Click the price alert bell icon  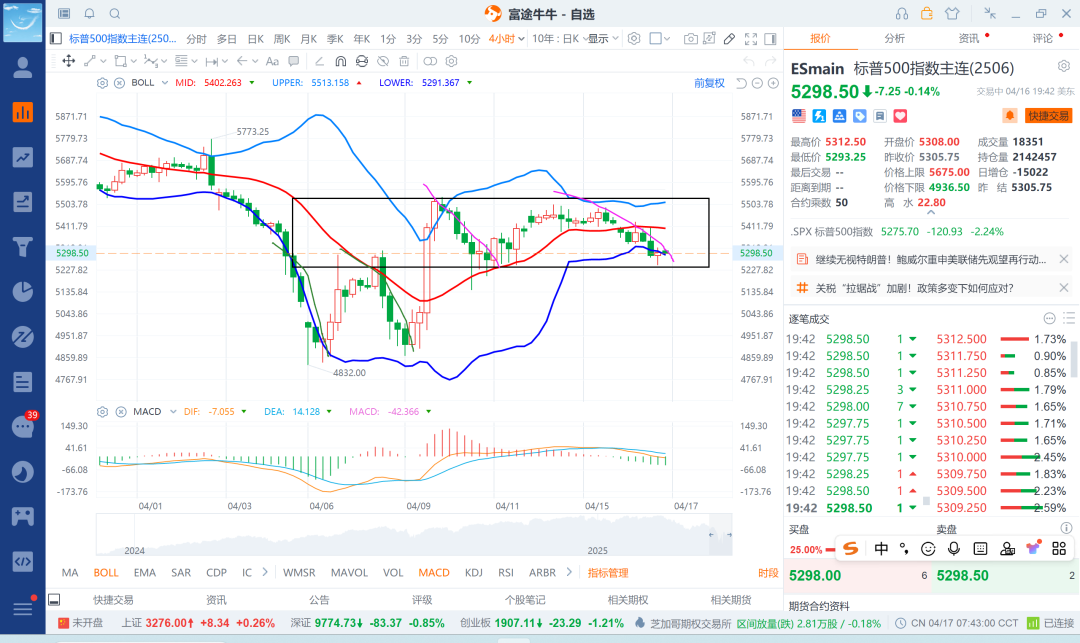coord(1008,116)
